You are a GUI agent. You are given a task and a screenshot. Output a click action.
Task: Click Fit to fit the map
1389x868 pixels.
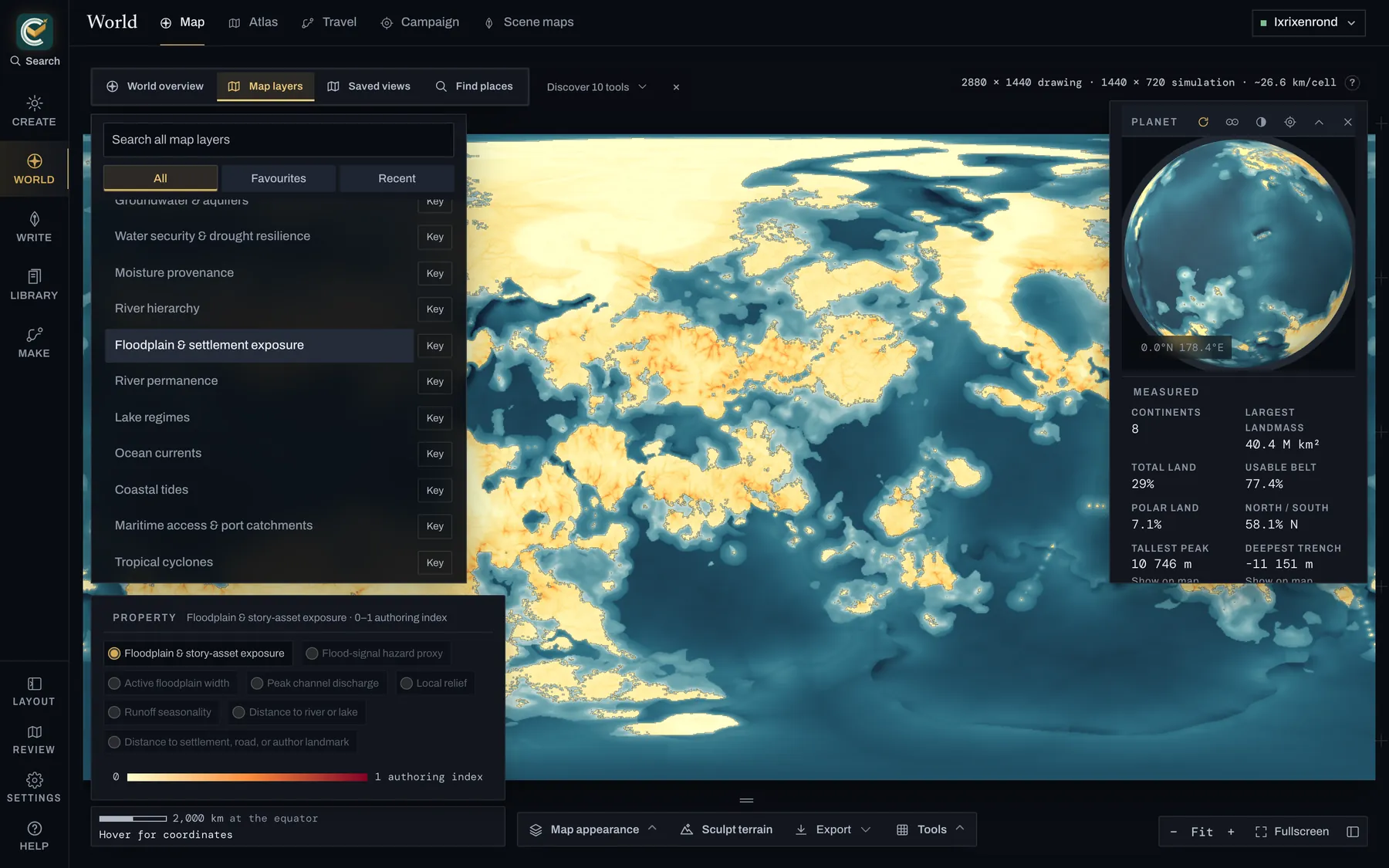1201,832
